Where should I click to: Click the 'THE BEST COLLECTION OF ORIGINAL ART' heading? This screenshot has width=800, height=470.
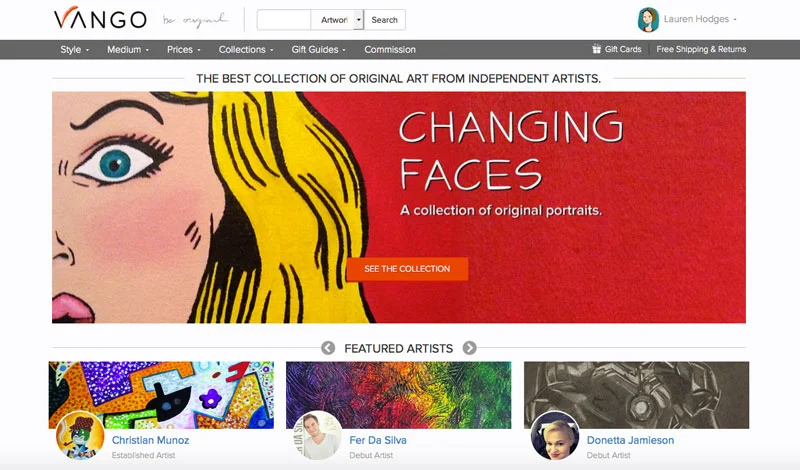pyautogui.click(x=398, y=79)
